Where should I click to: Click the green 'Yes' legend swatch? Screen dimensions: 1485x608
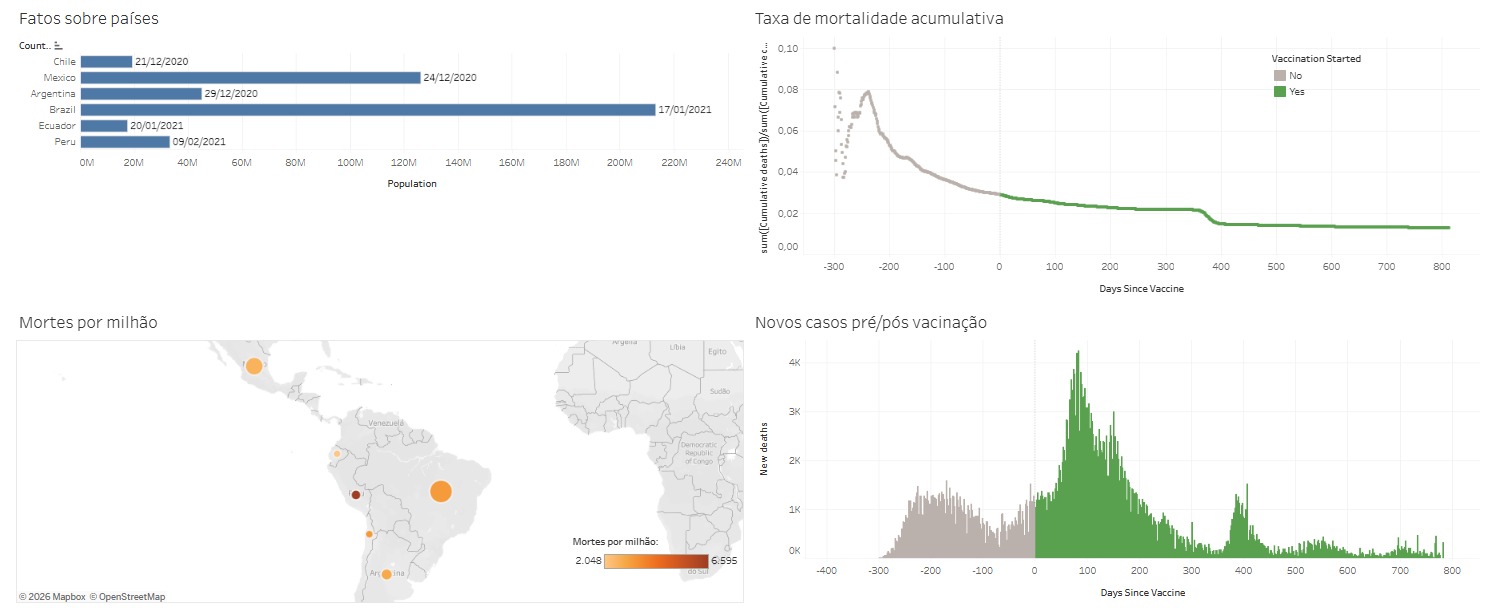(1279, 92)
